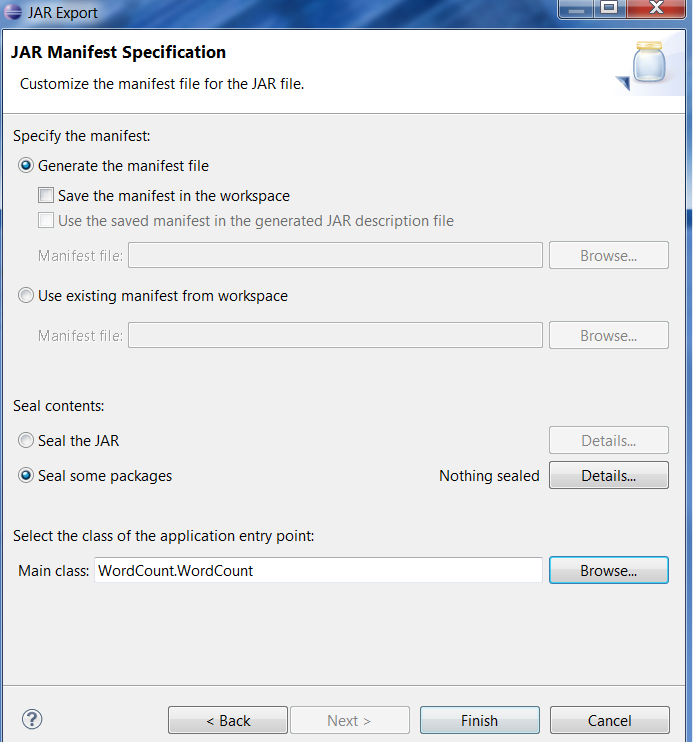Click 'Select the class of the application entry point' label

point(164,536)
